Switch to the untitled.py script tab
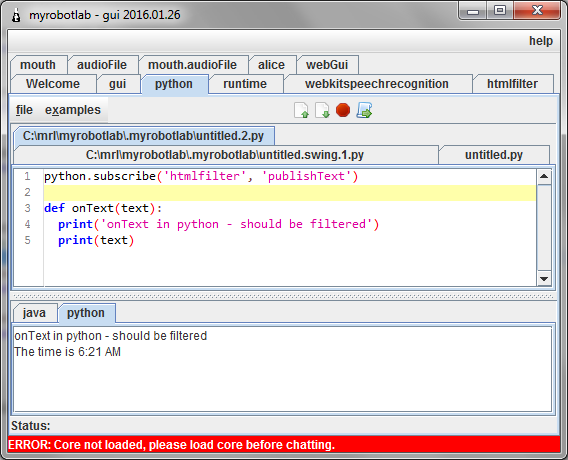The height and width of the screenshot is (460, 568). [494, 155]
